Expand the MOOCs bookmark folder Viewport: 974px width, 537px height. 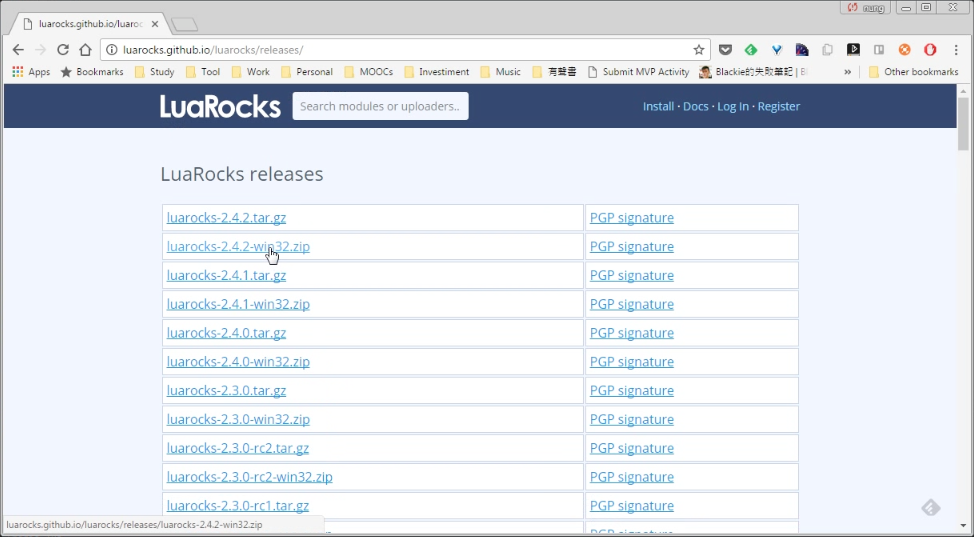369,71
